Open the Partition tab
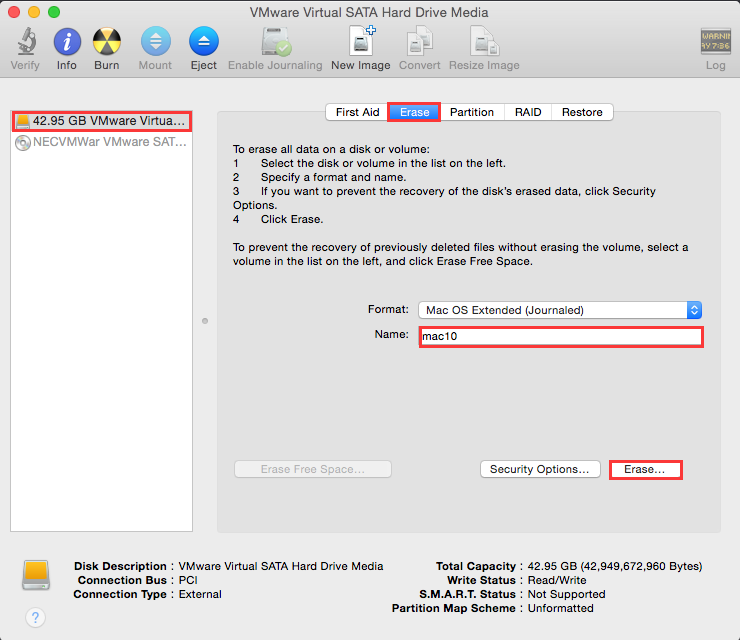The height and width of the screenshot is (640, 740). point(471,112)
